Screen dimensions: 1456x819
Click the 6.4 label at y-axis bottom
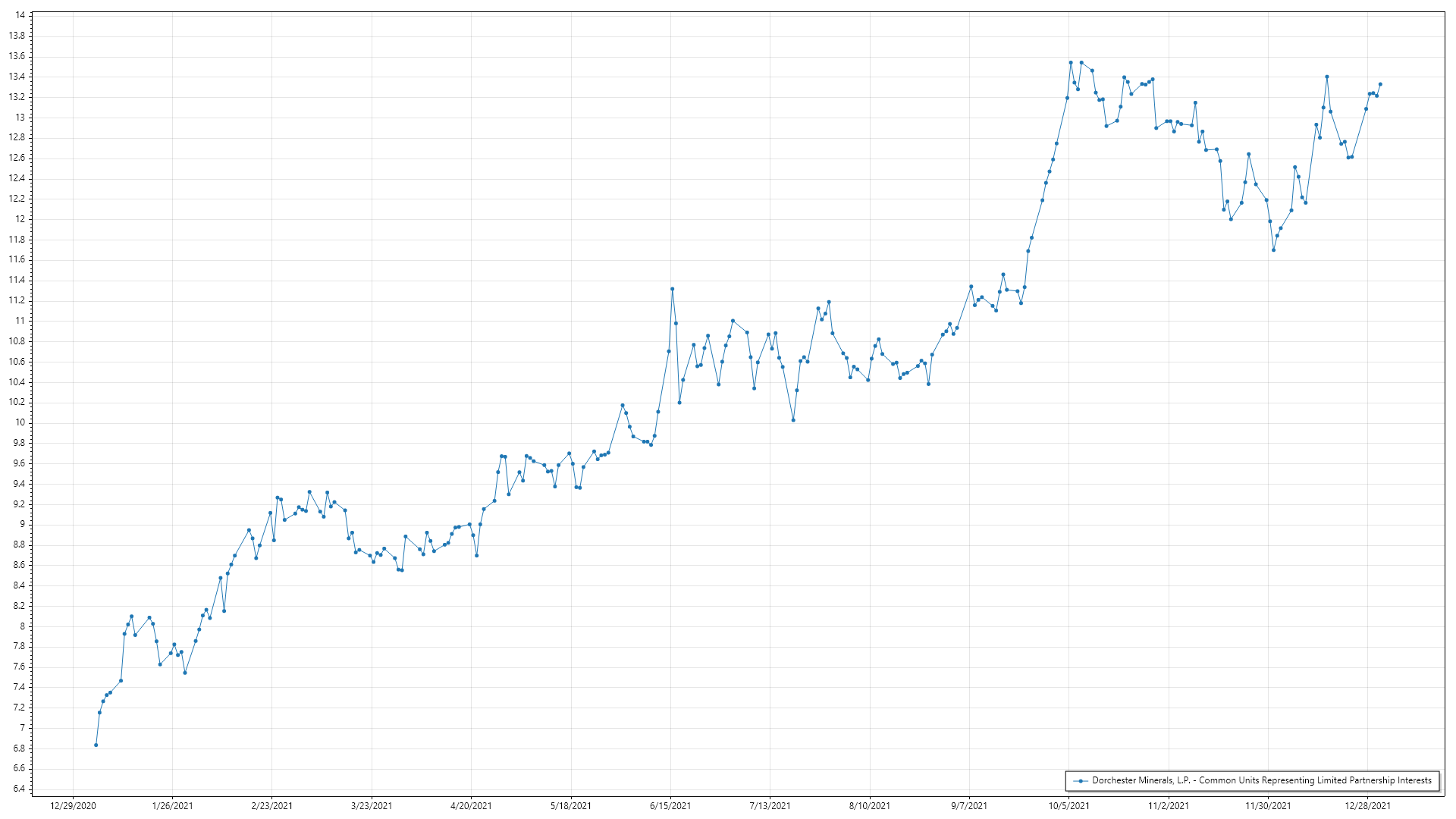pos(17,789)
